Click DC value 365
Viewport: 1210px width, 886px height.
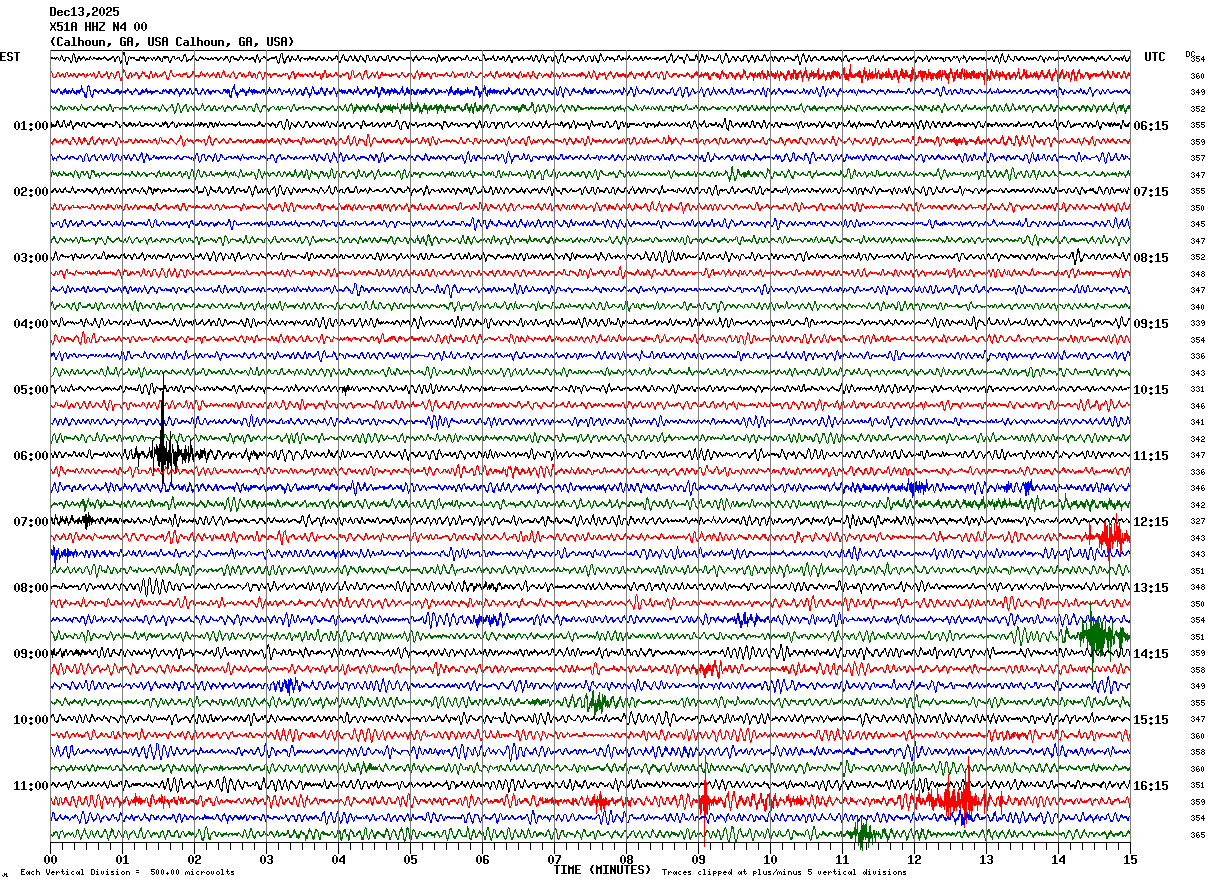tap(1197, 834)
